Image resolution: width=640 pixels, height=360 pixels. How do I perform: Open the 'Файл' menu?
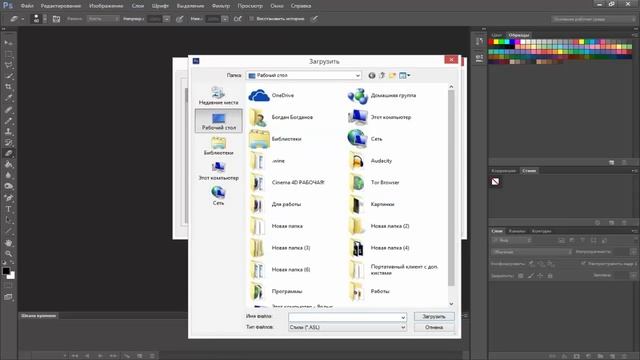(27, 6)
